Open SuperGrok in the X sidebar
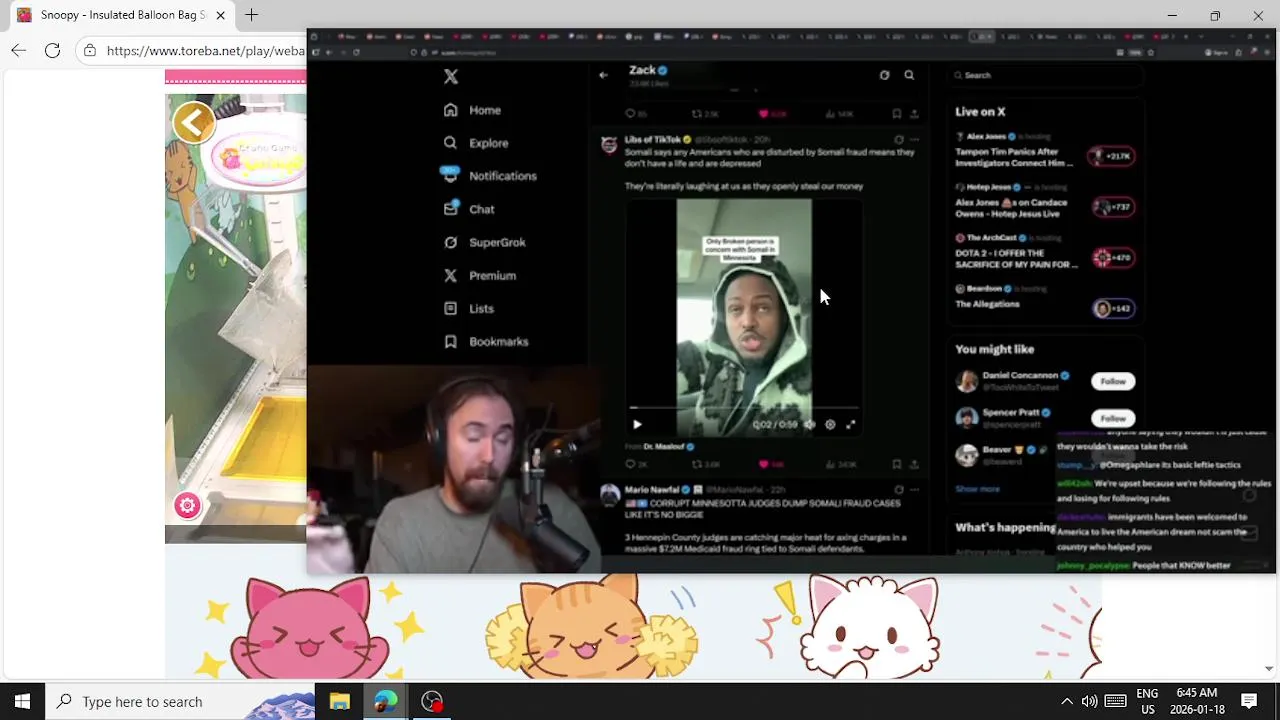Viewport: 1280px width, 720px height. pos(484,242)
